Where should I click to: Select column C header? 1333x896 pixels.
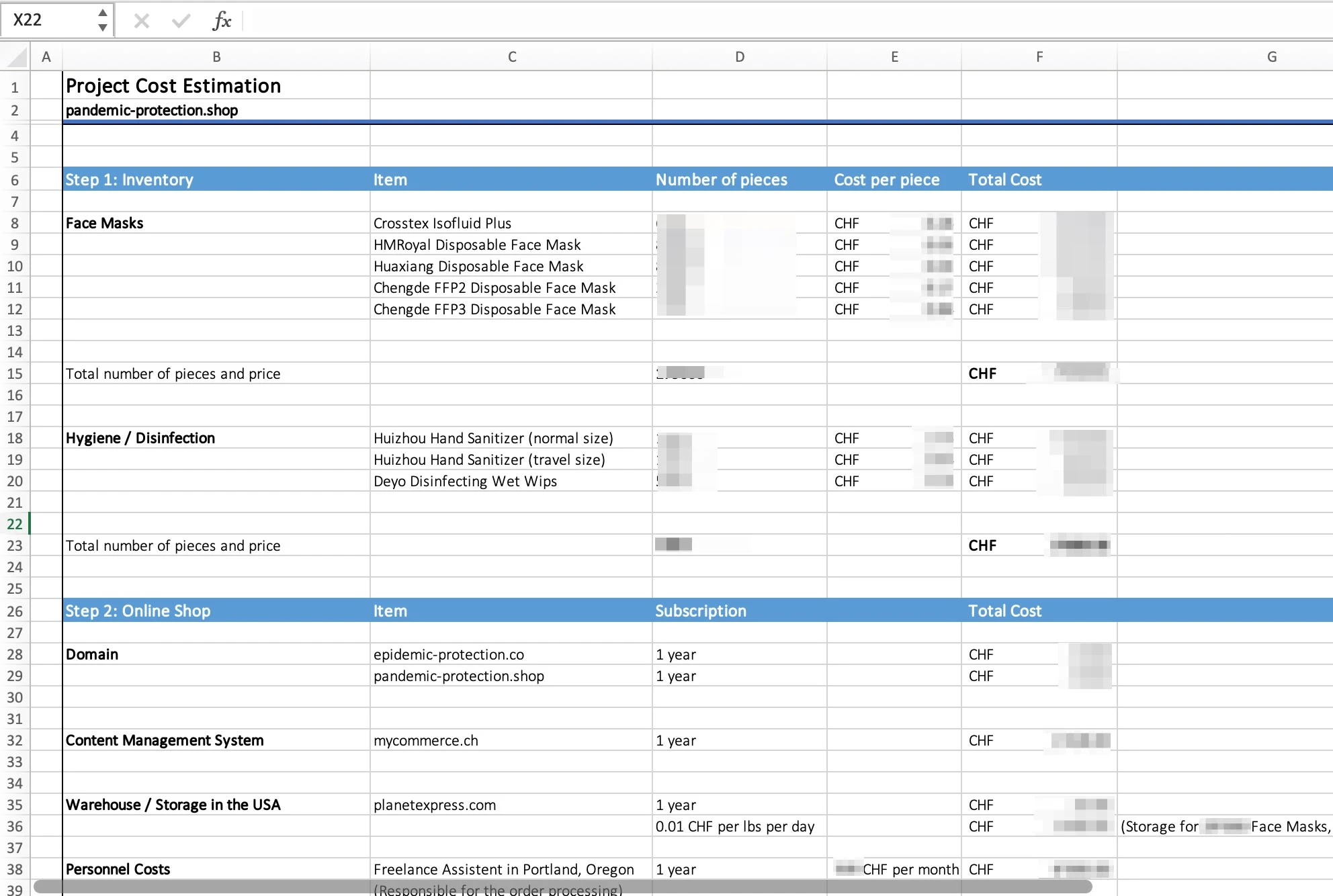(x=512, y=57)
